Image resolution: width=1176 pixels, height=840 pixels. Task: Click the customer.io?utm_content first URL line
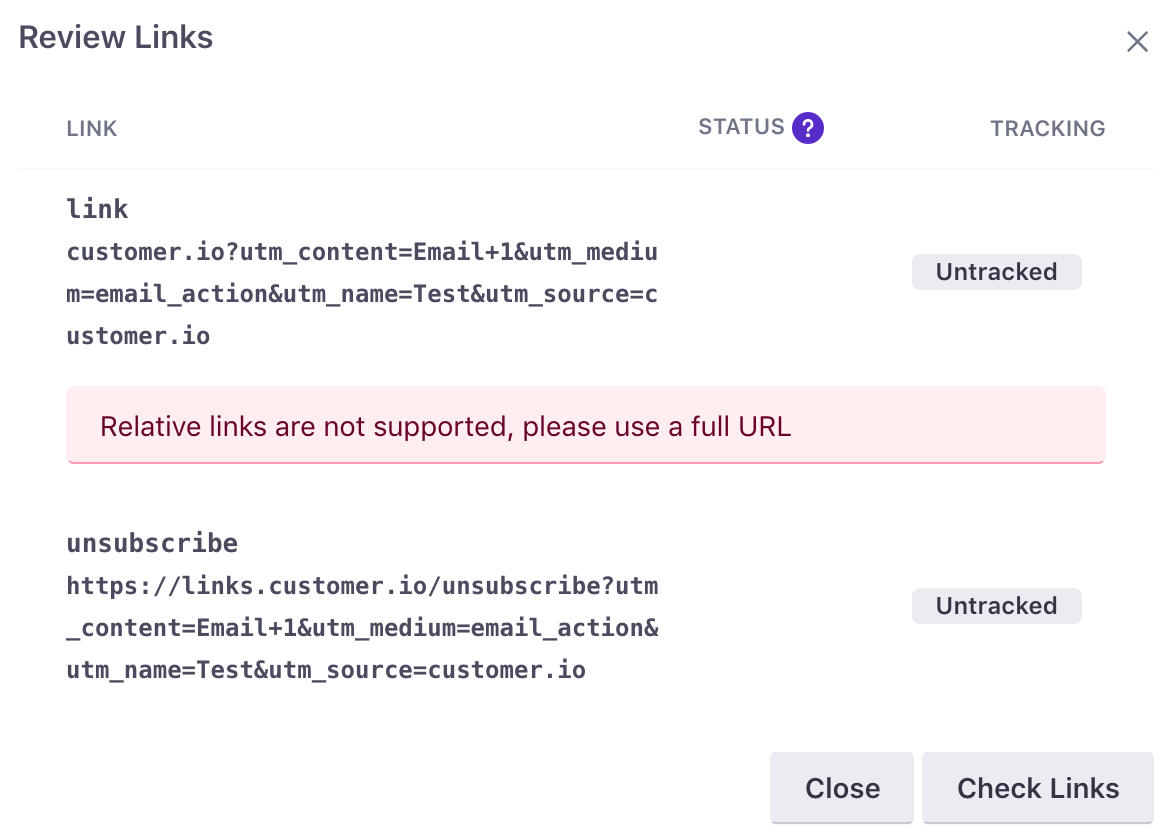pos(362,252)
